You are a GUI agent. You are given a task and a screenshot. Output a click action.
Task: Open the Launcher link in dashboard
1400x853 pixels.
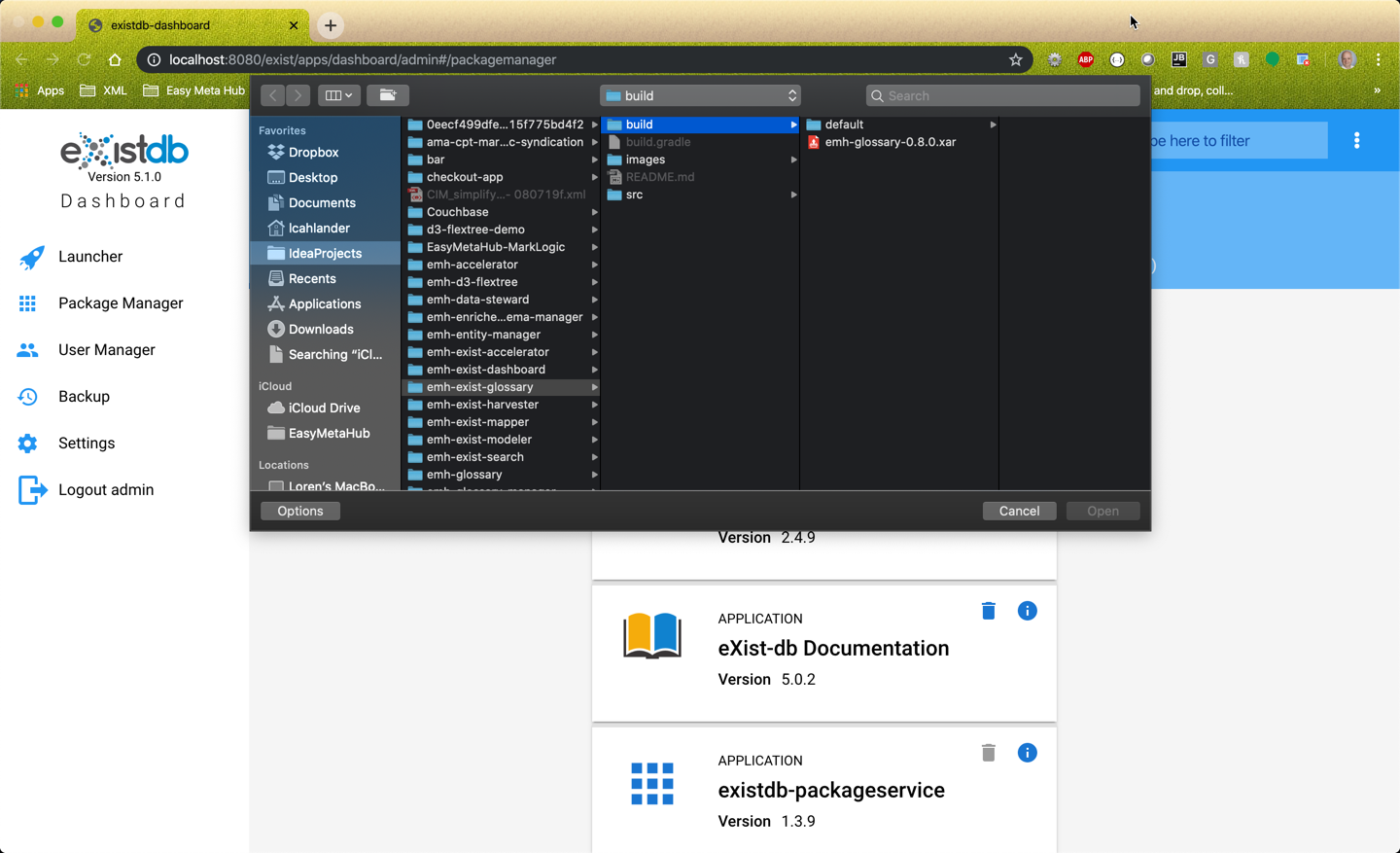[x=90, y=257]
